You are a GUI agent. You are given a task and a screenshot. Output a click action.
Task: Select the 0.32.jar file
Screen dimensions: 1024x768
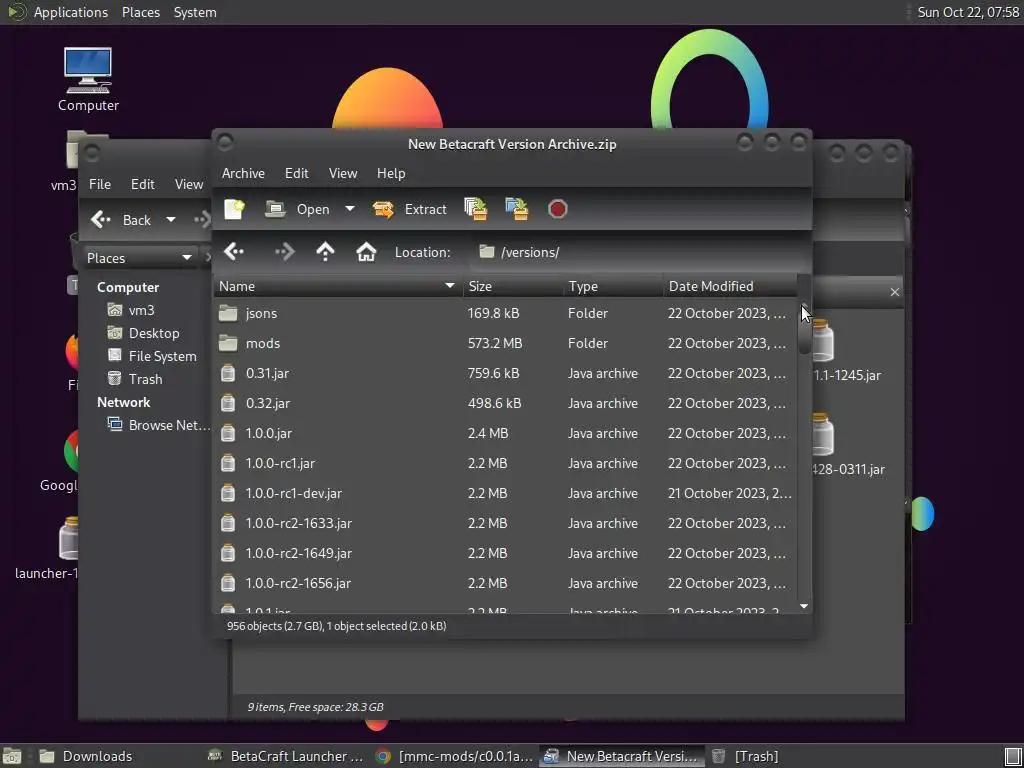(x=505, y=404)
